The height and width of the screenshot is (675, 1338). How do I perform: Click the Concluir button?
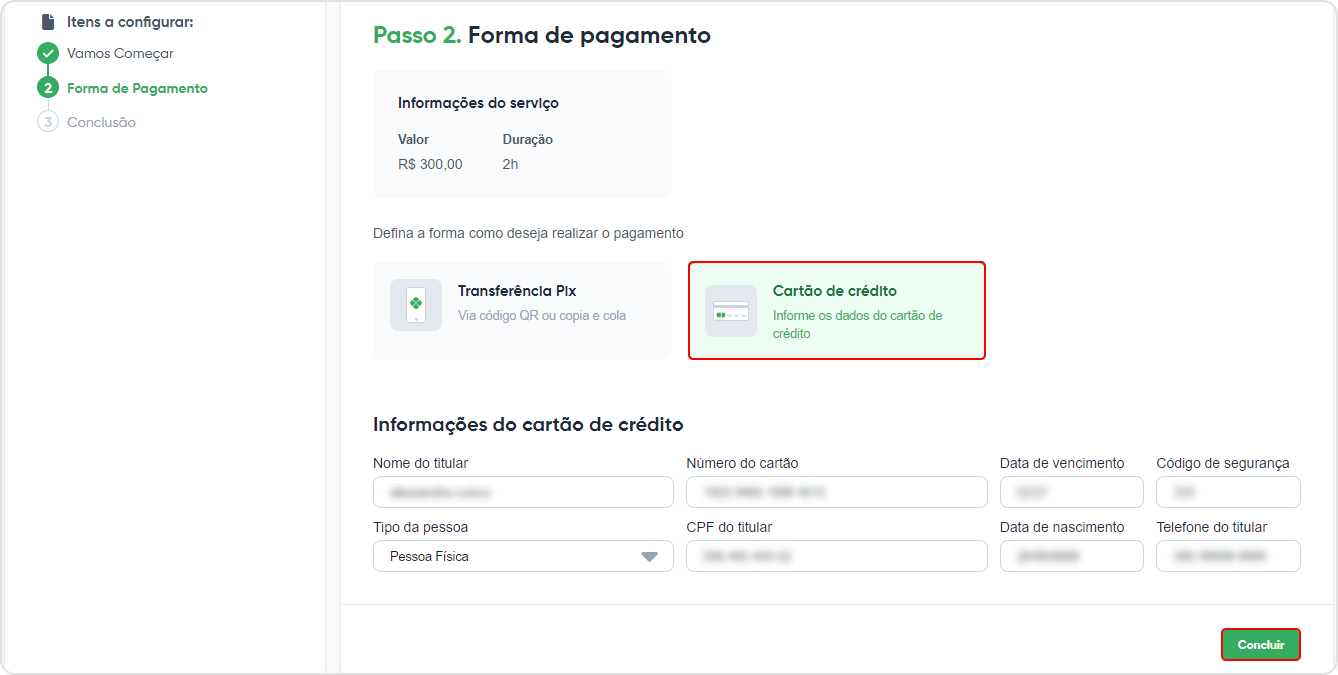point(1261,645)
